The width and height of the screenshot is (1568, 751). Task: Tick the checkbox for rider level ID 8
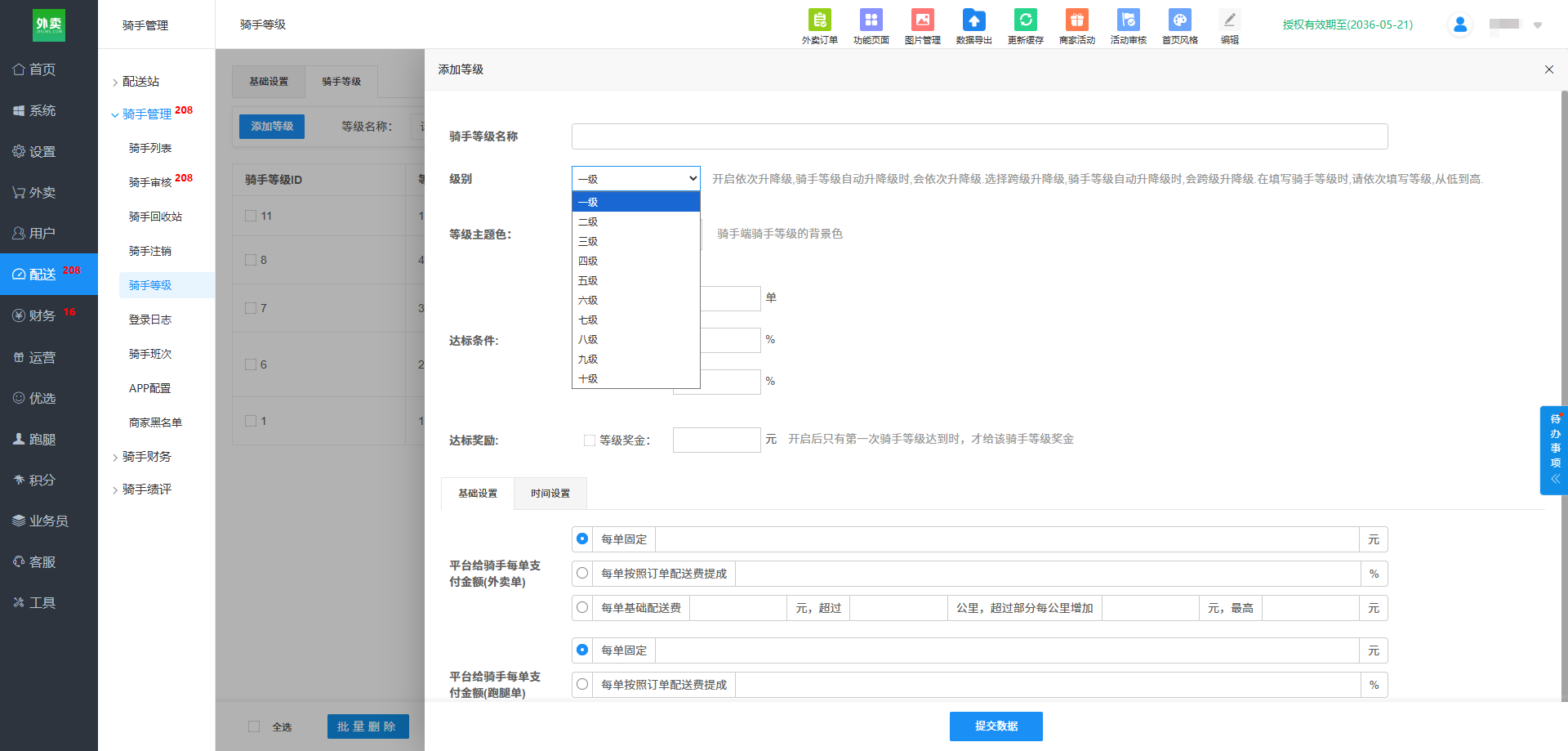tap(251, 260)
